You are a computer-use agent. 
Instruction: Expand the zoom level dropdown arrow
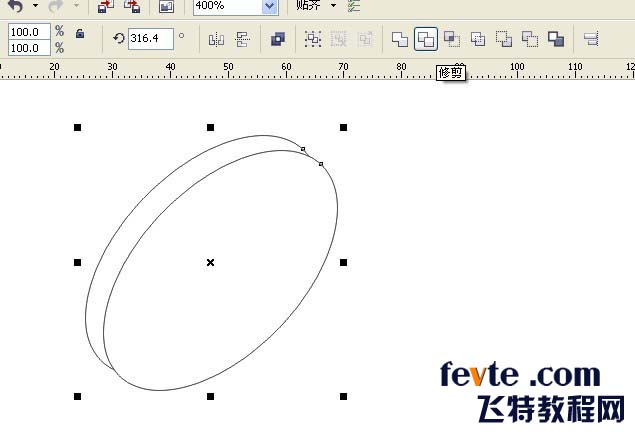coord(270,6)
